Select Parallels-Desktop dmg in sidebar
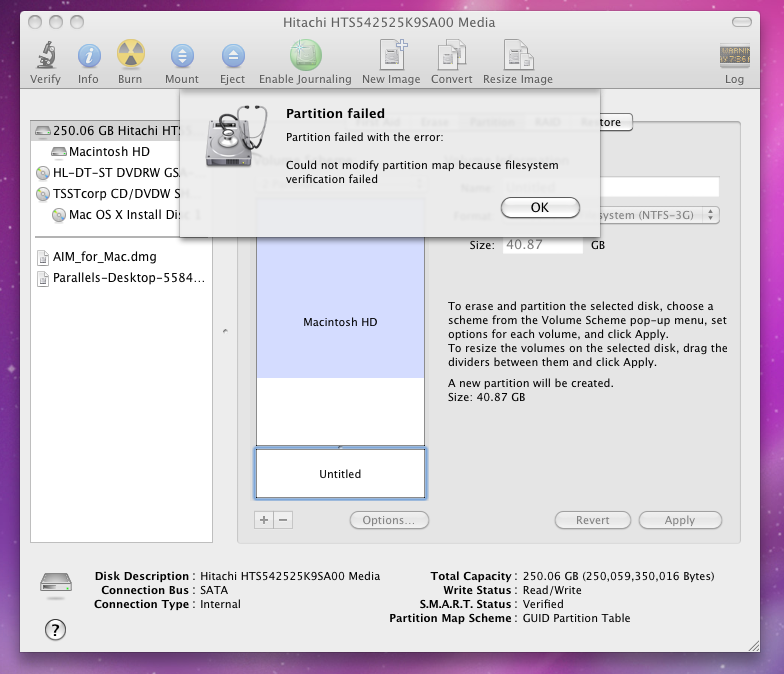Viewport: 784px width, 674px height. [x=120, y=278]
